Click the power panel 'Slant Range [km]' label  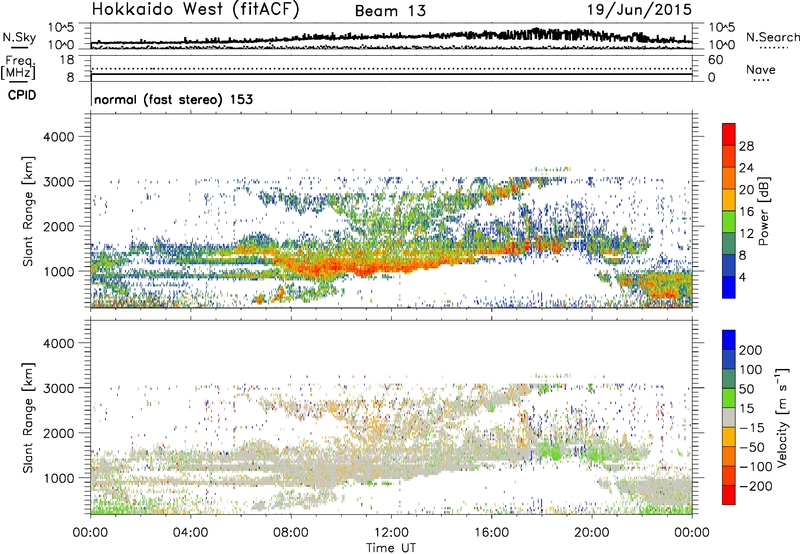pos(28,212)
